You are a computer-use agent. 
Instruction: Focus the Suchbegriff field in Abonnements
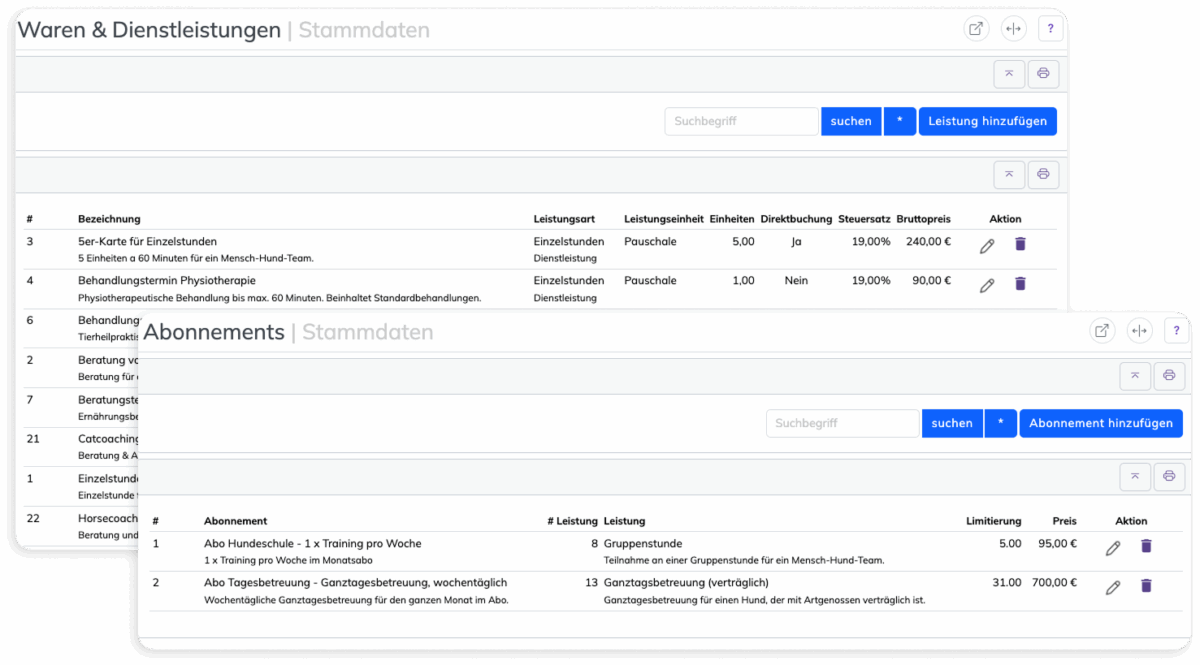click(842, 423)
